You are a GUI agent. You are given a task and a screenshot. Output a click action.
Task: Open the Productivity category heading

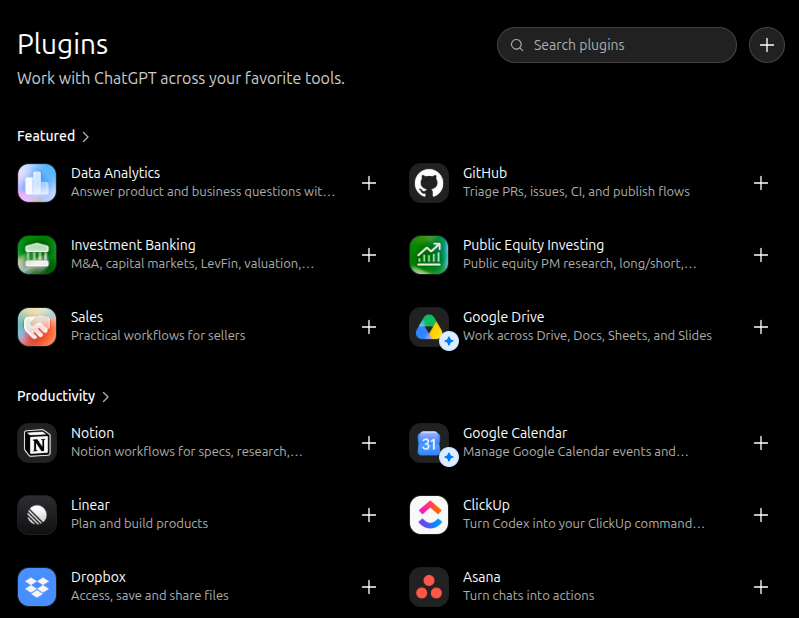pyautogui.click(x=56, y=396)
